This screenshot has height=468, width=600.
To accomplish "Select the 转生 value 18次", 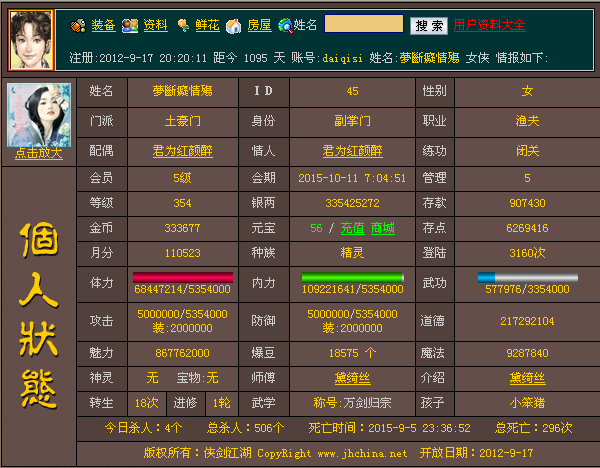I will click(147, 403).
